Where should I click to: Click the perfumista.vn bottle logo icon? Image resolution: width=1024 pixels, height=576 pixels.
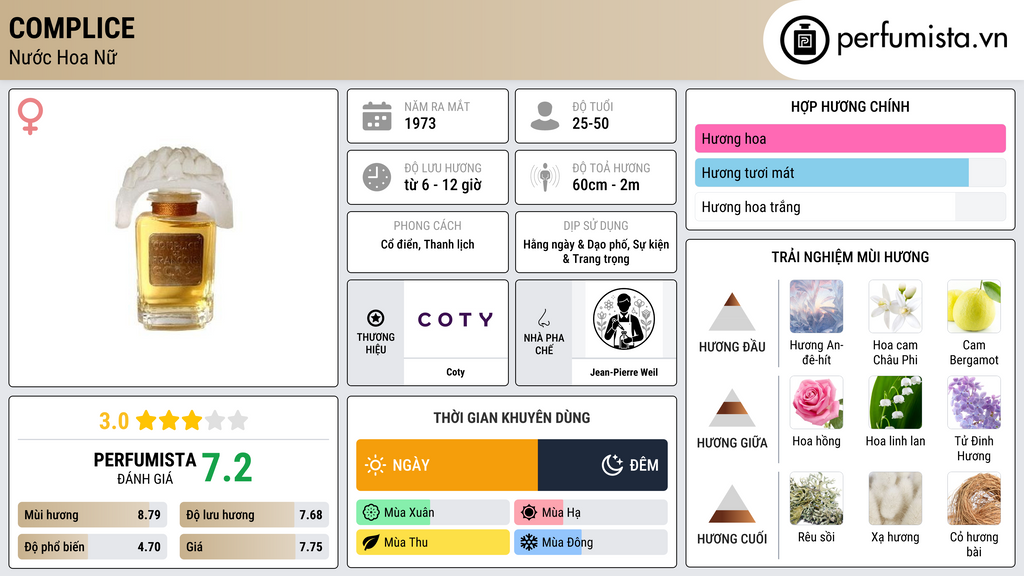pyautogui.click(x=805, y=40)
